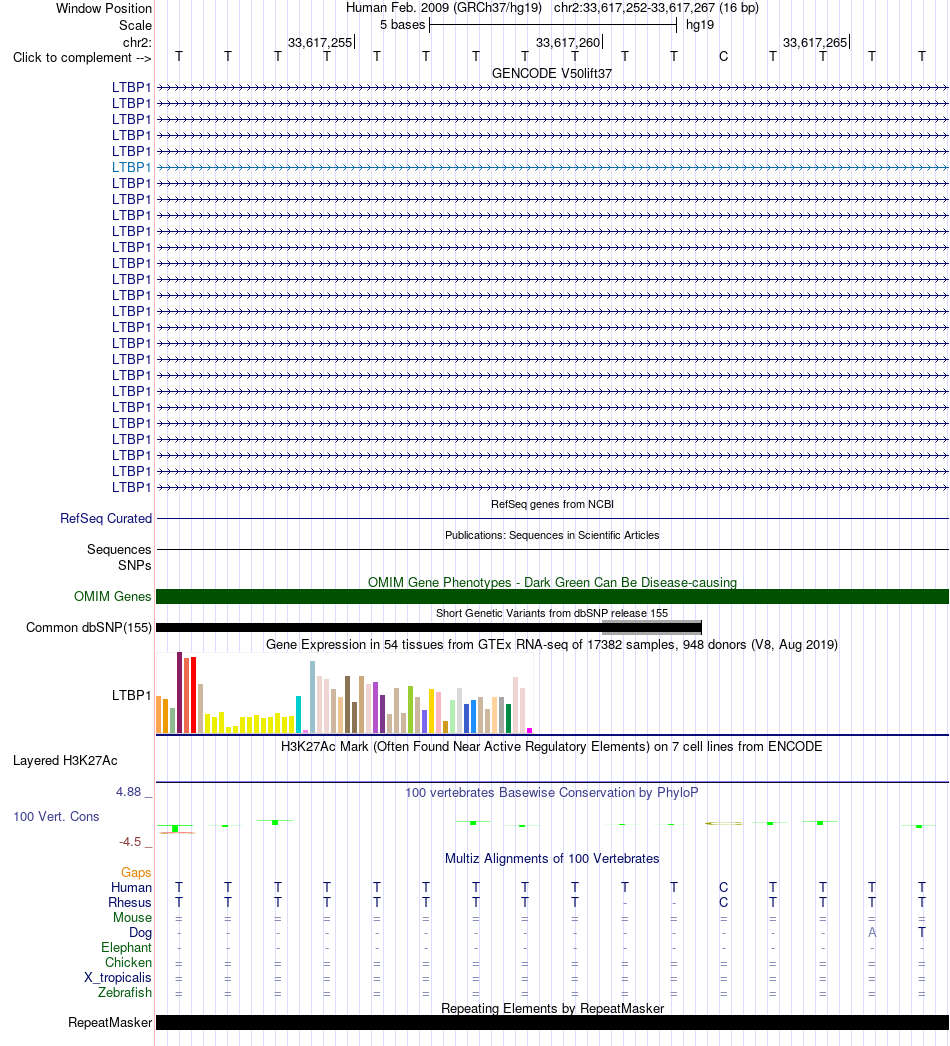
Task: Open the OMIM Genes track label
Action: [x=113, y=596]
